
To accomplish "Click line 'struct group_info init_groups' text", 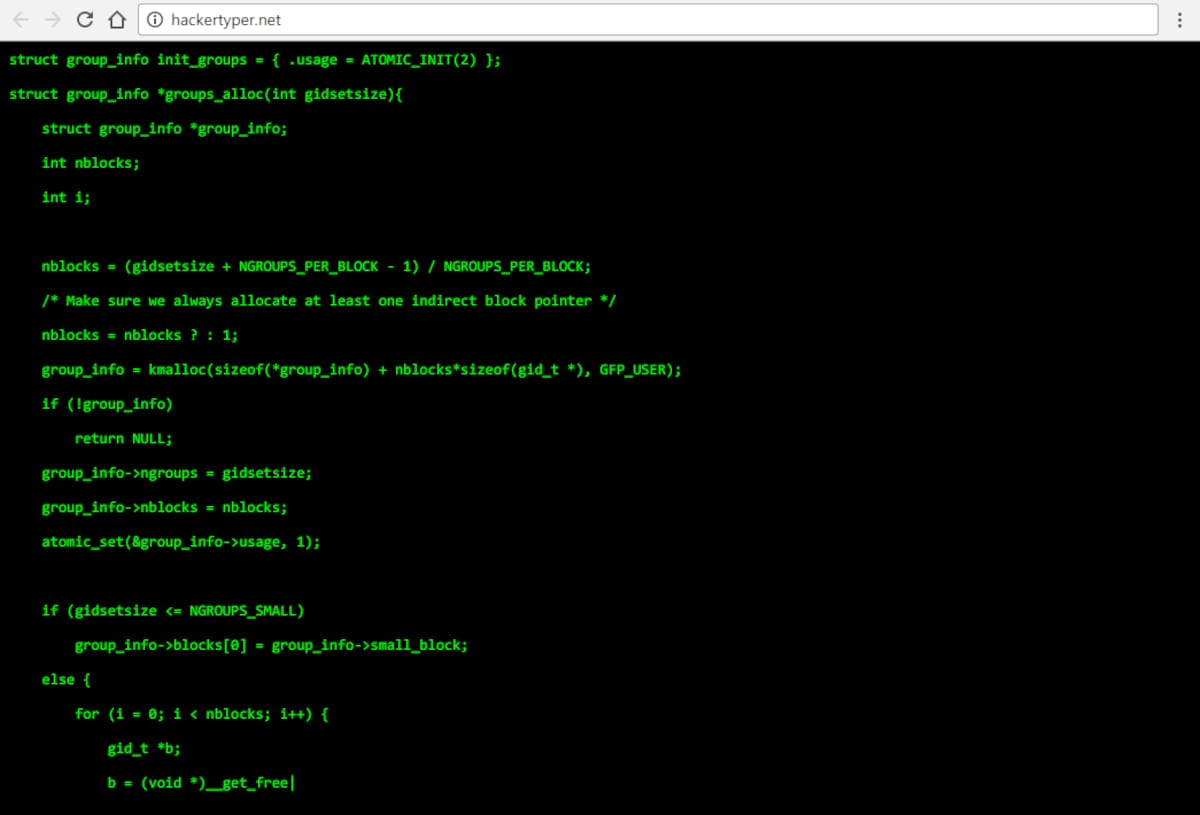I will (255, 60).
